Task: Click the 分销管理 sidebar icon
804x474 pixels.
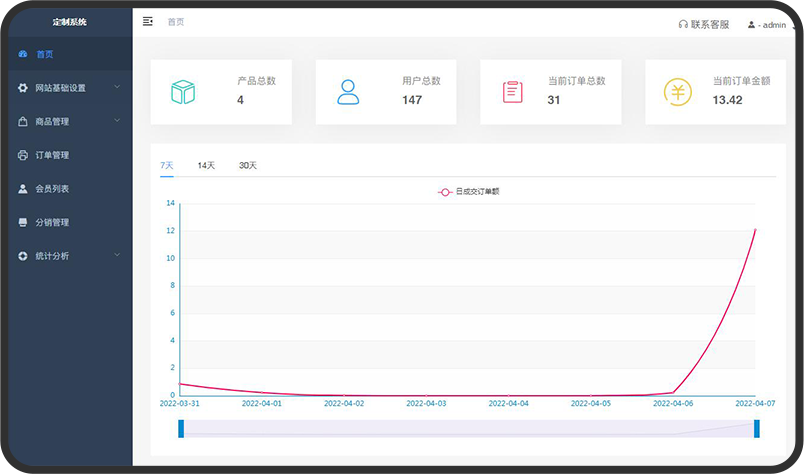Action: point(23,222)
